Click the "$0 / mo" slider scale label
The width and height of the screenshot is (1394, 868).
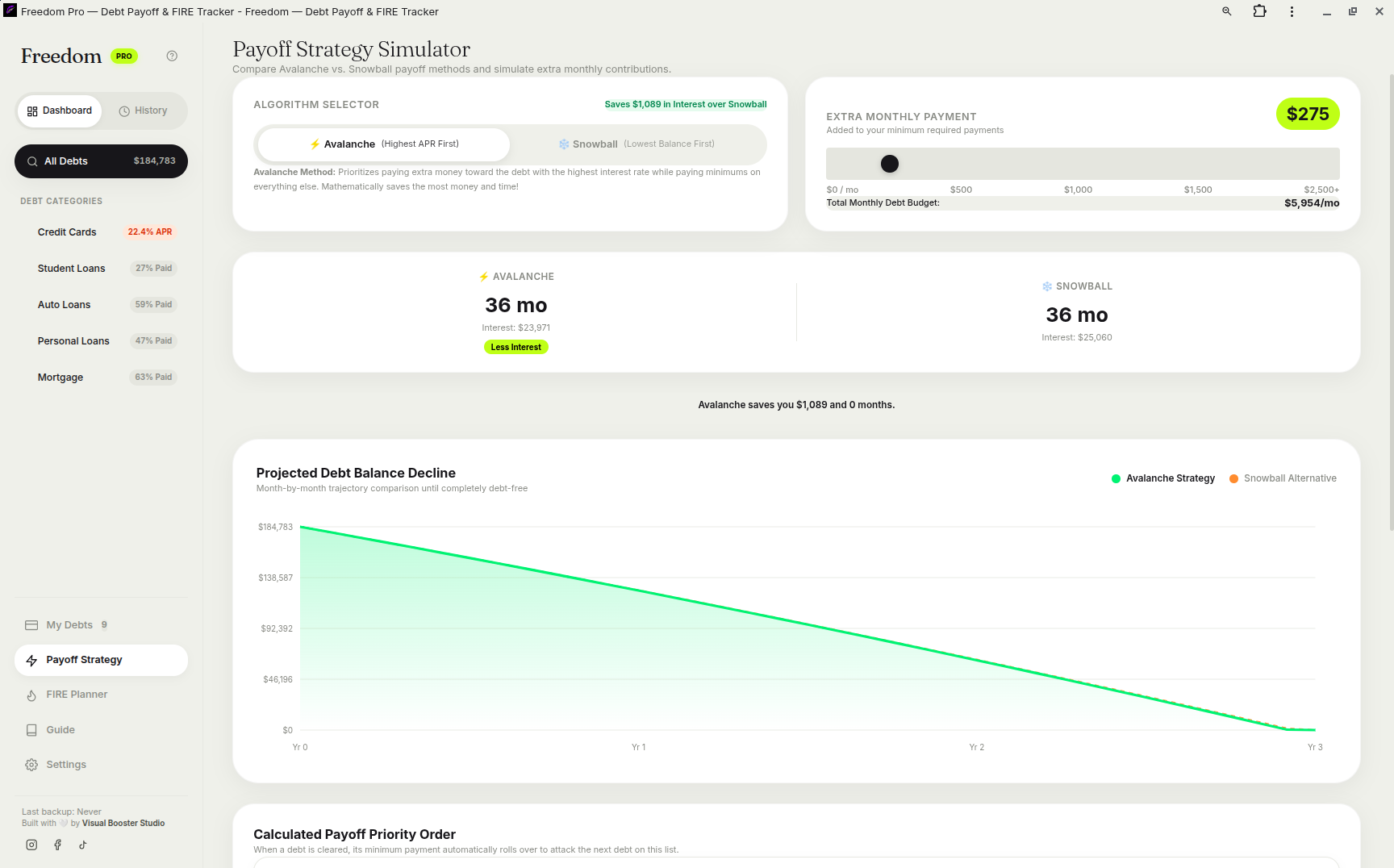click(x=842, y=190)
